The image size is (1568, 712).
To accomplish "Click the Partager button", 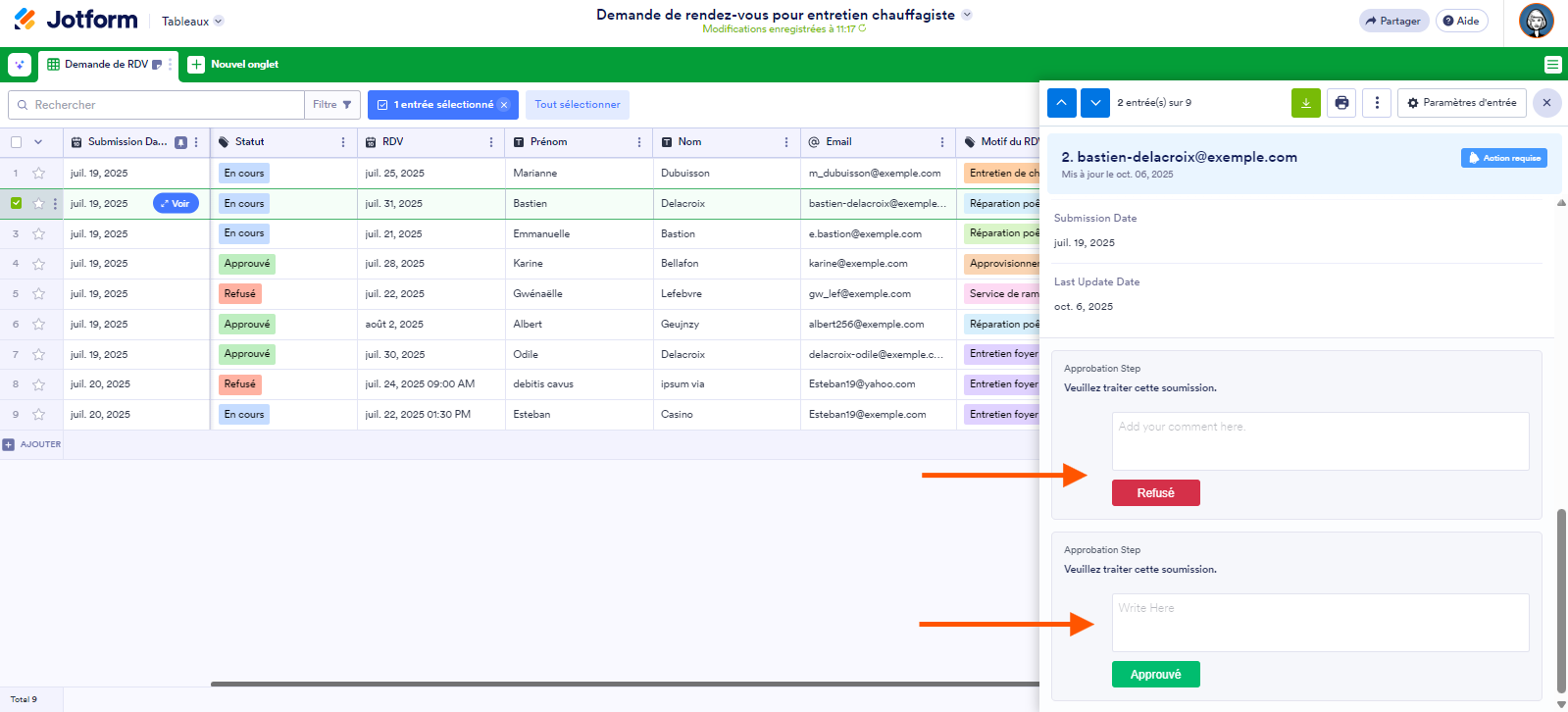I will click(x=1393, y=21).
